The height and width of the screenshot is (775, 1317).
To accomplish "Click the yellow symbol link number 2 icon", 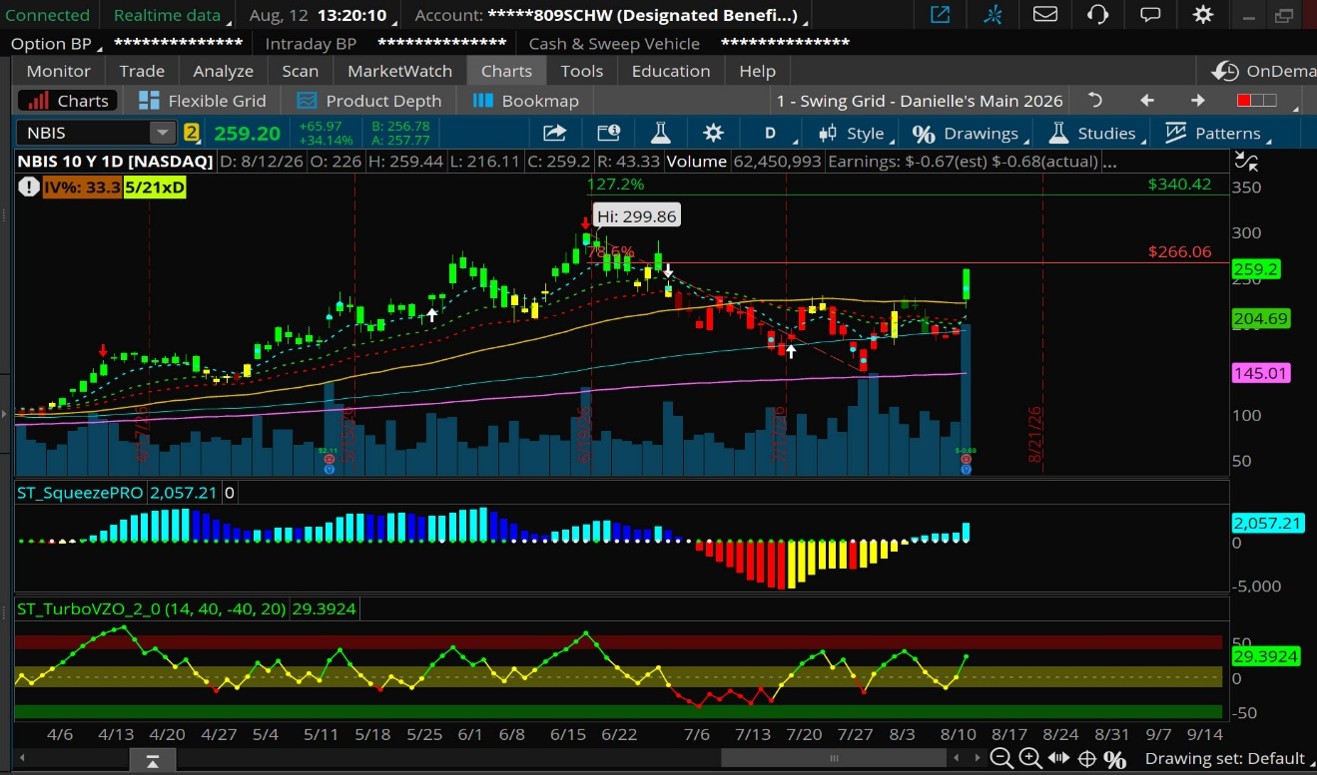I will tap(191, 133).
